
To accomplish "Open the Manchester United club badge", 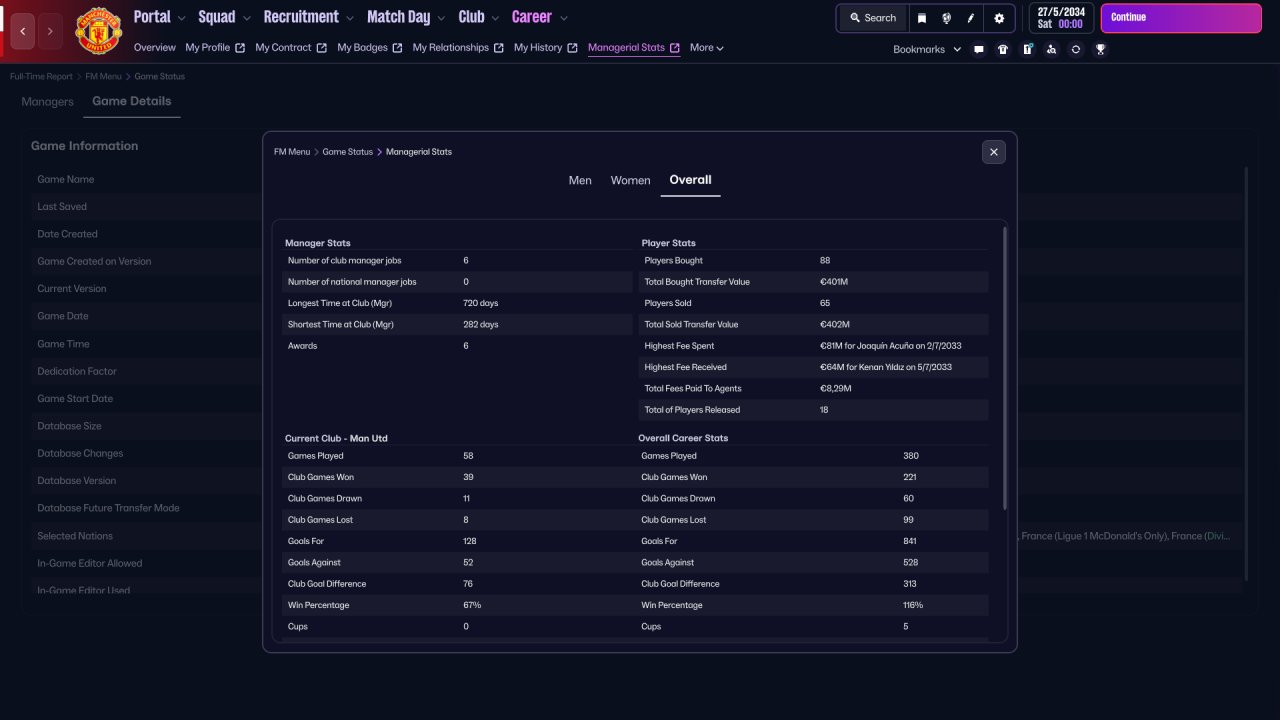I will click(98, 31).
